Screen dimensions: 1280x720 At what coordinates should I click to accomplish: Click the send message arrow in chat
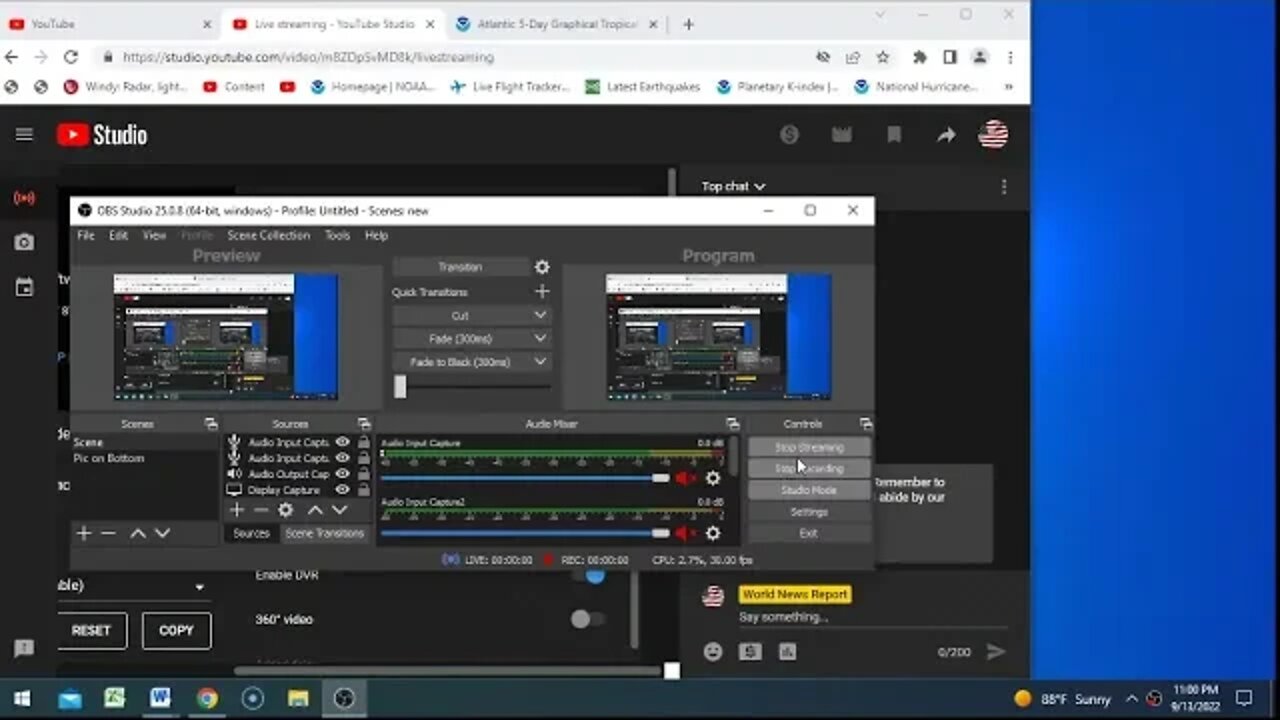(x=995, y=652)
